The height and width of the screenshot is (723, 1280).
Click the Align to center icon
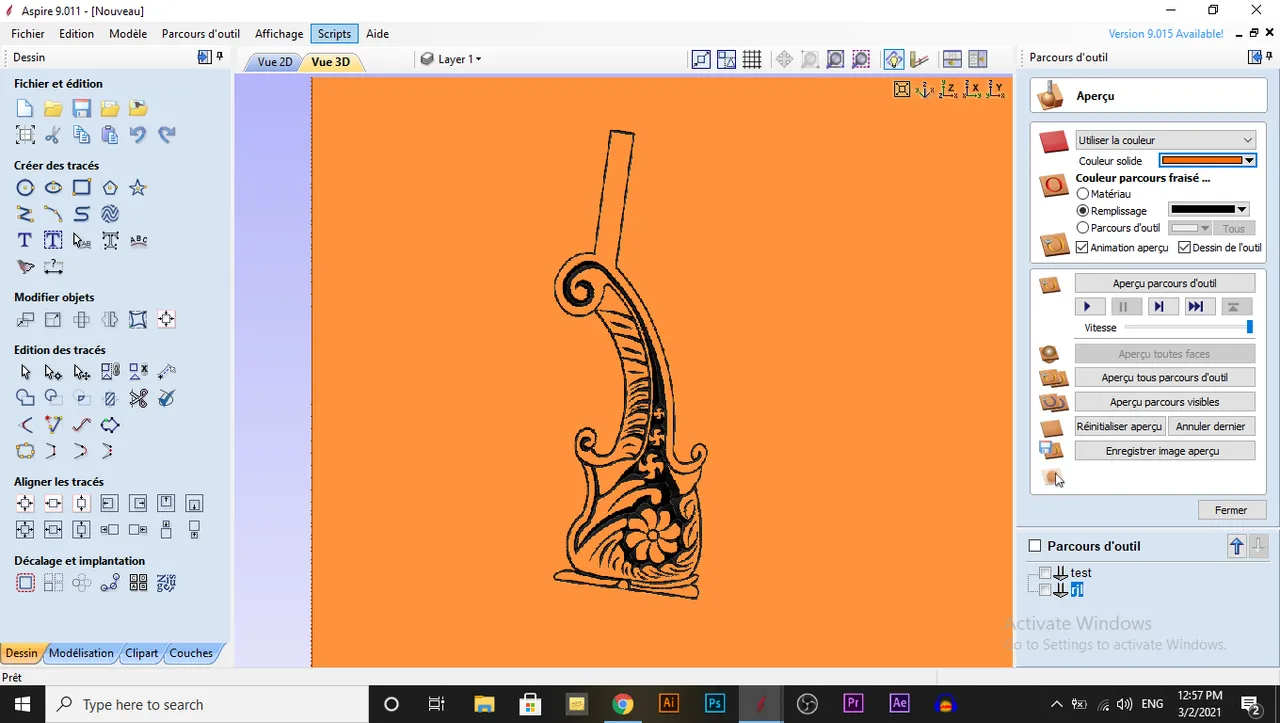(x=25, y=503)
